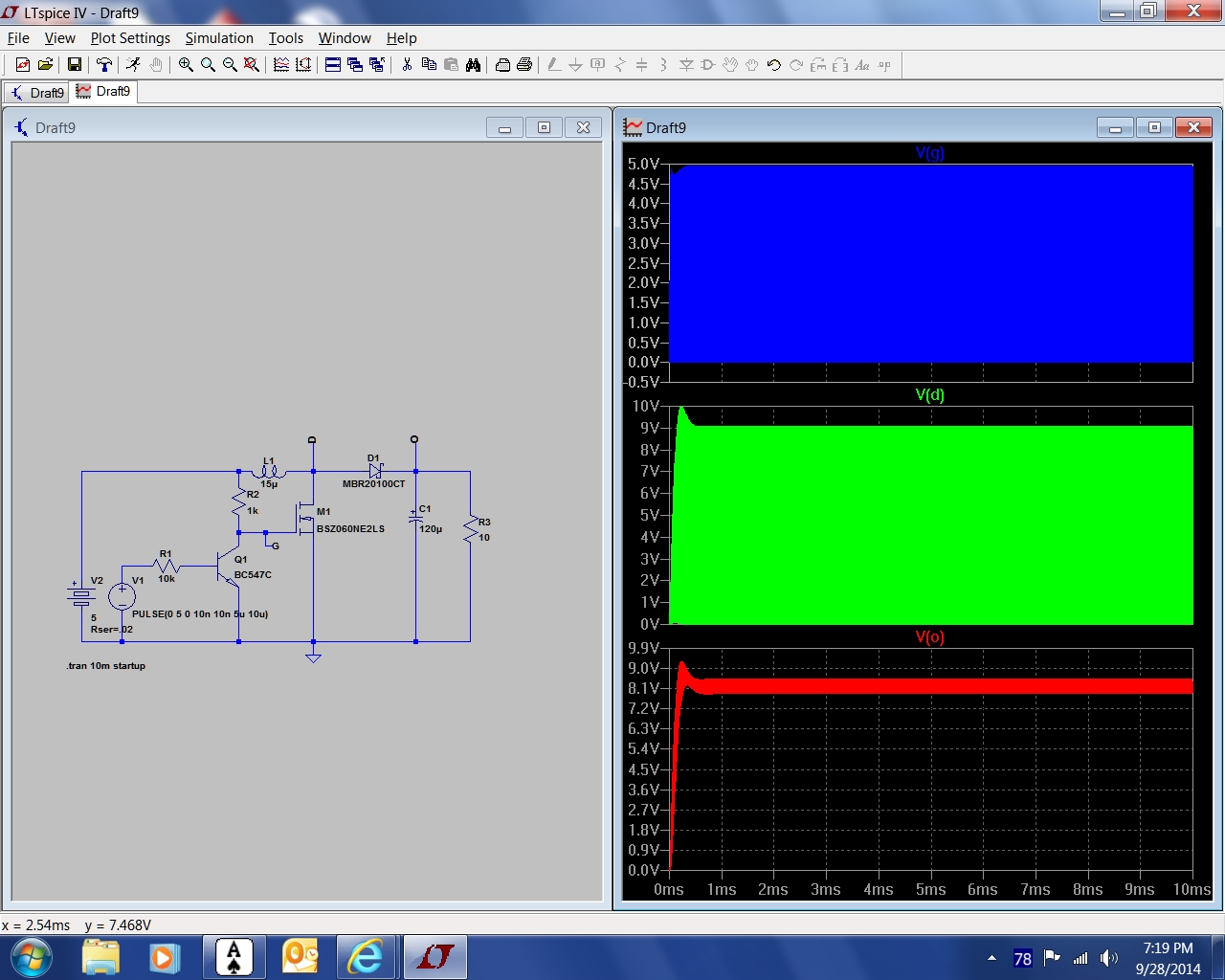Click the New Schematic icon
The image size is (1225, 980).
tap(23, 65)
